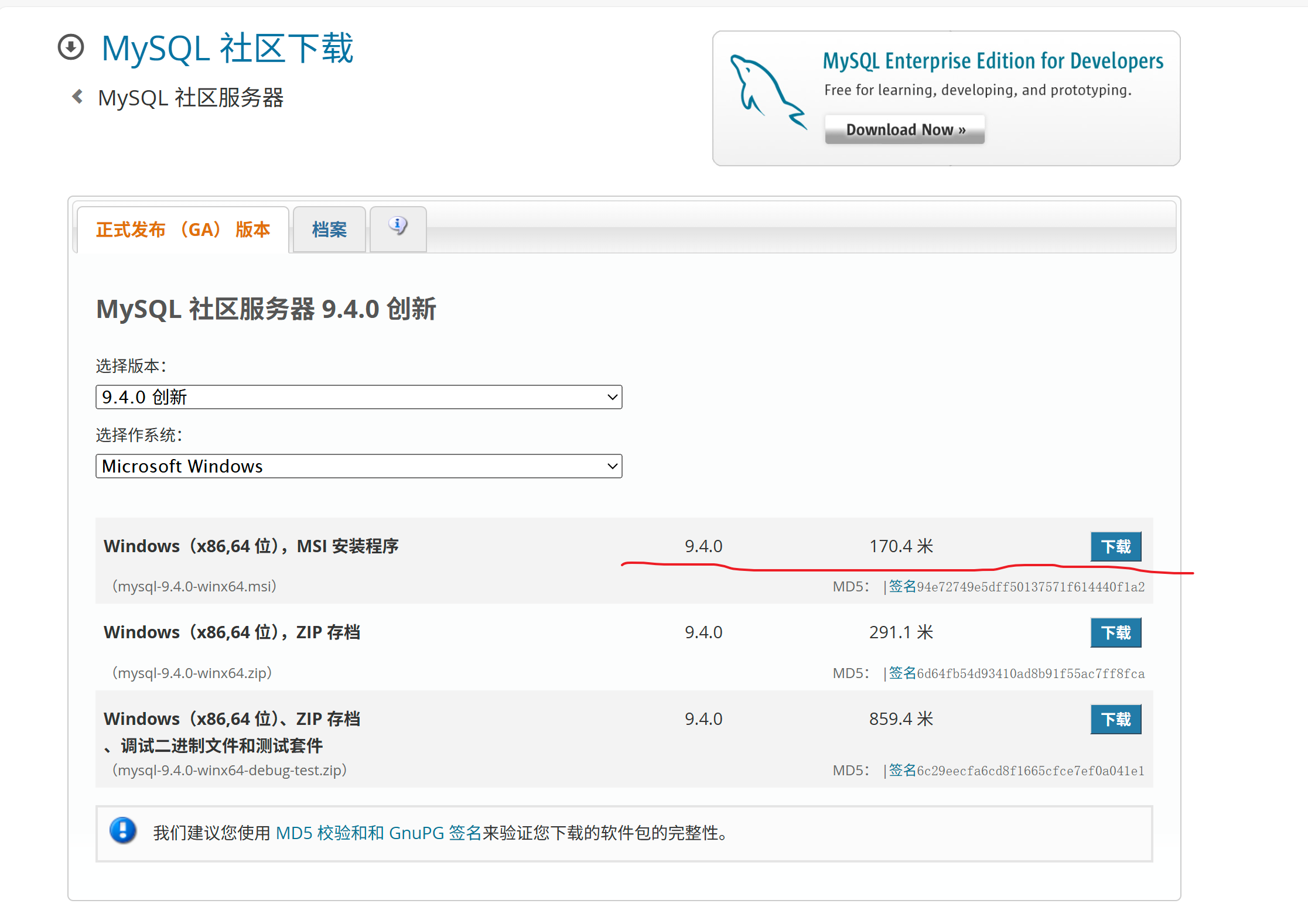The width and height of the screenshot is (1308, 924).
Task: Click MD5 hash 6c29eecfa6cd8f1665cfce7ef0a041e1
Action: pos(1031,771)
